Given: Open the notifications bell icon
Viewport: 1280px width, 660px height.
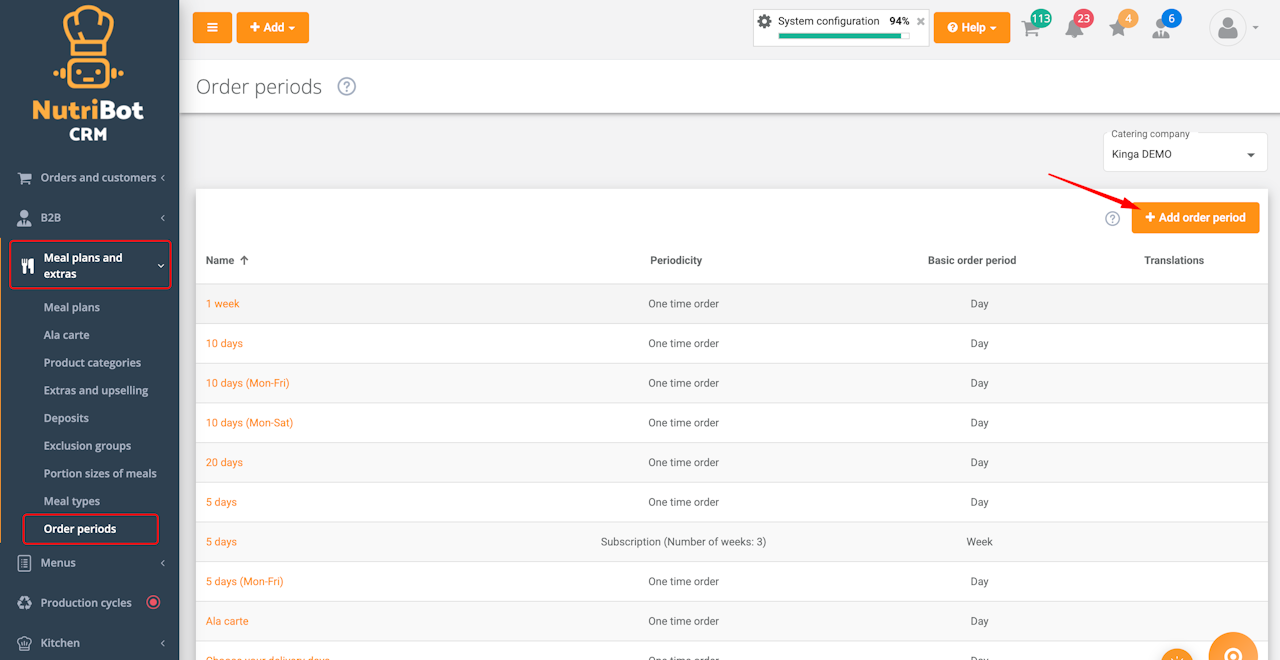Looking at the screenshot, I should [1074, 28].
